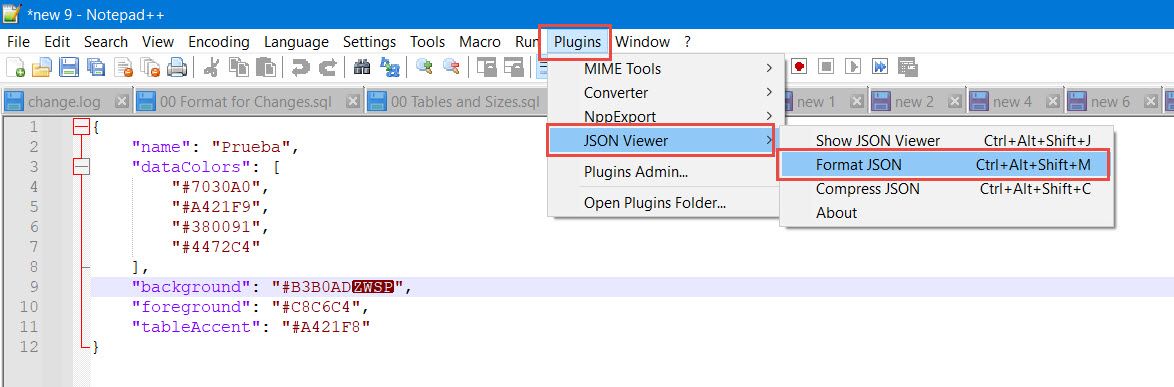1174x387 pixels.
Task: Start macro recording with the red record icon
Action: coord(799,67)
